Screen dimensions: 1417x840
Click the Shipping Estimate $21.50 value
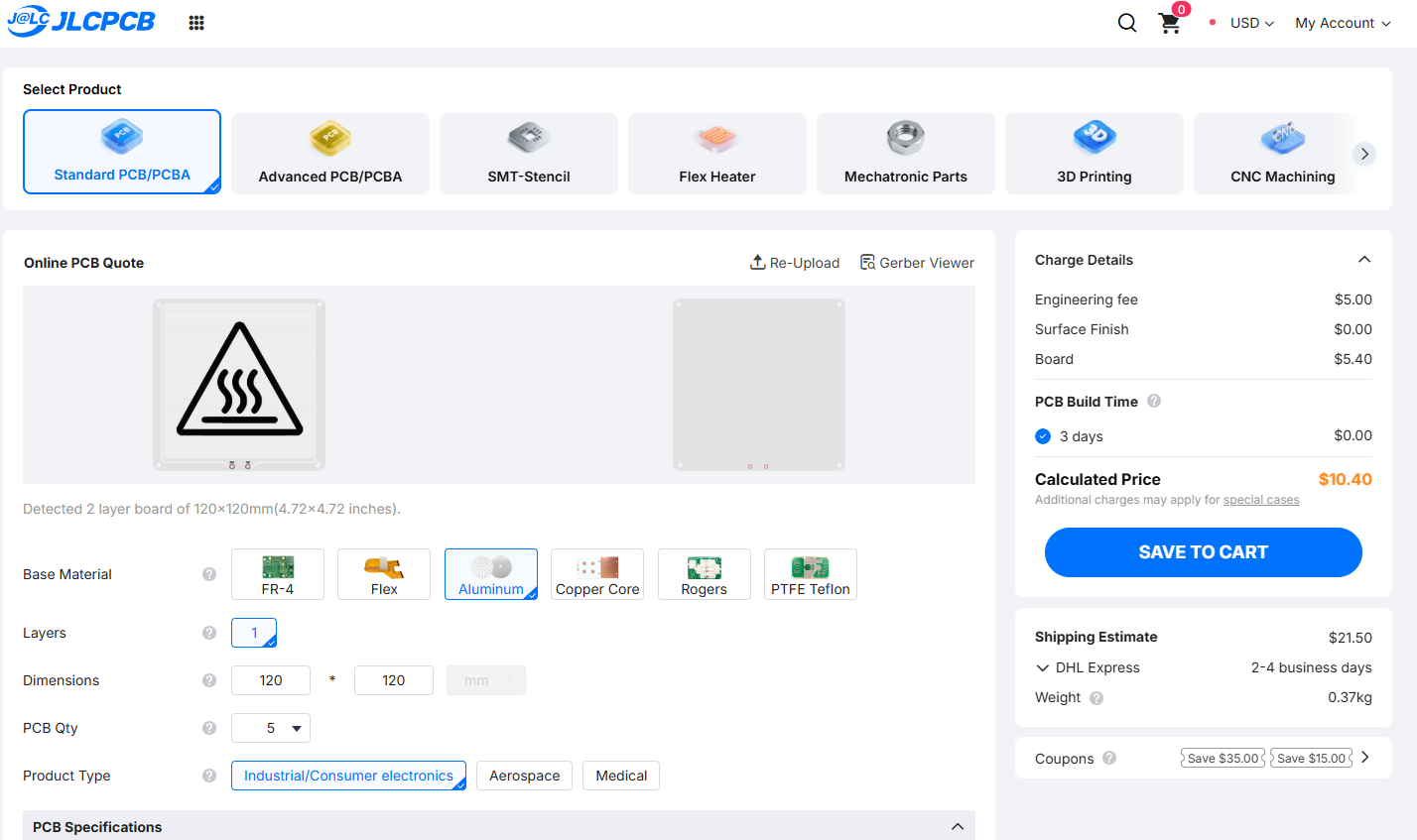pos(1351,638)
